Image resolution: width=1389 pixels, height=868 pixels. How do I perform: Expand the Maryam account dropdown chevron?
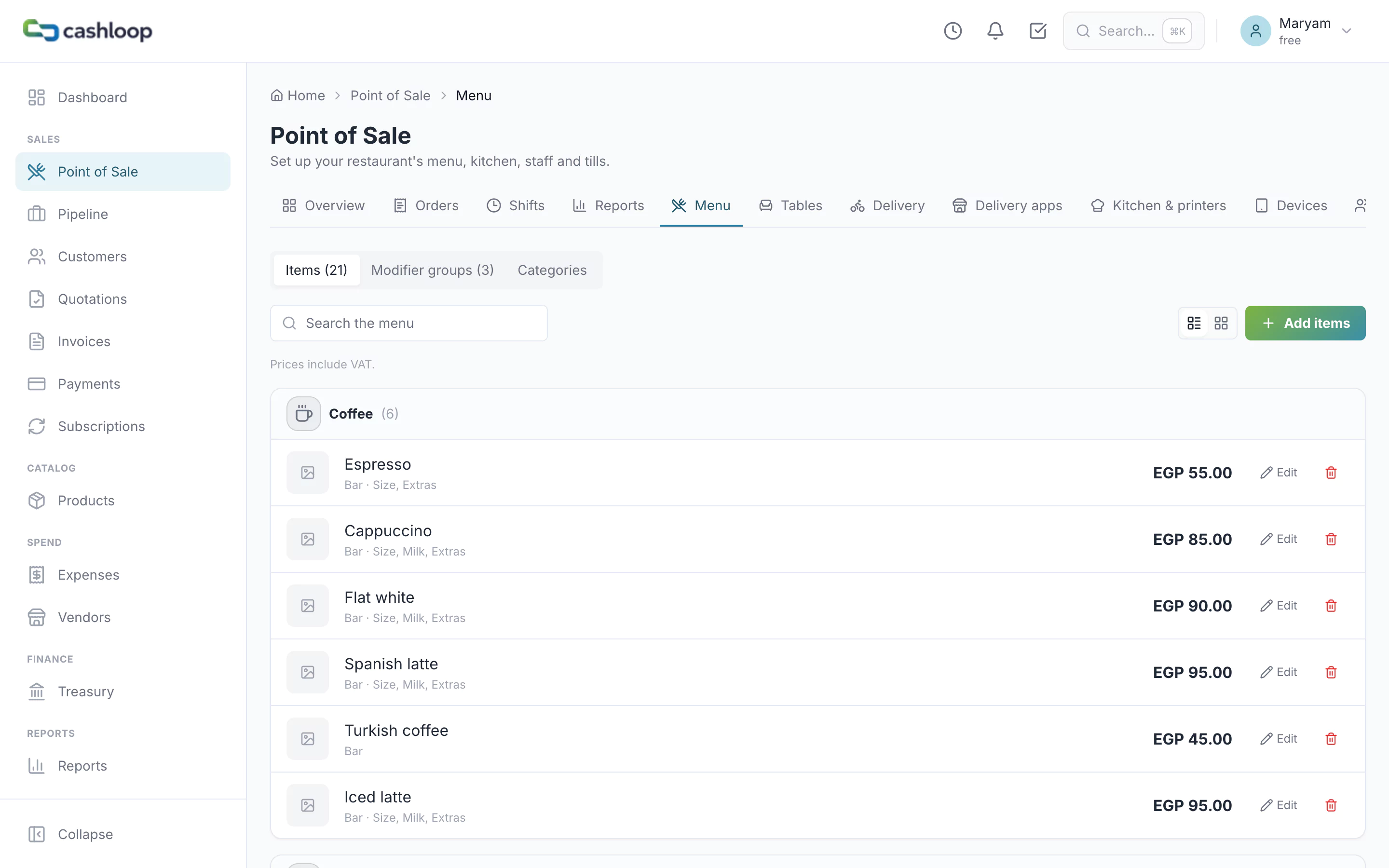(x=1347, y=31)
